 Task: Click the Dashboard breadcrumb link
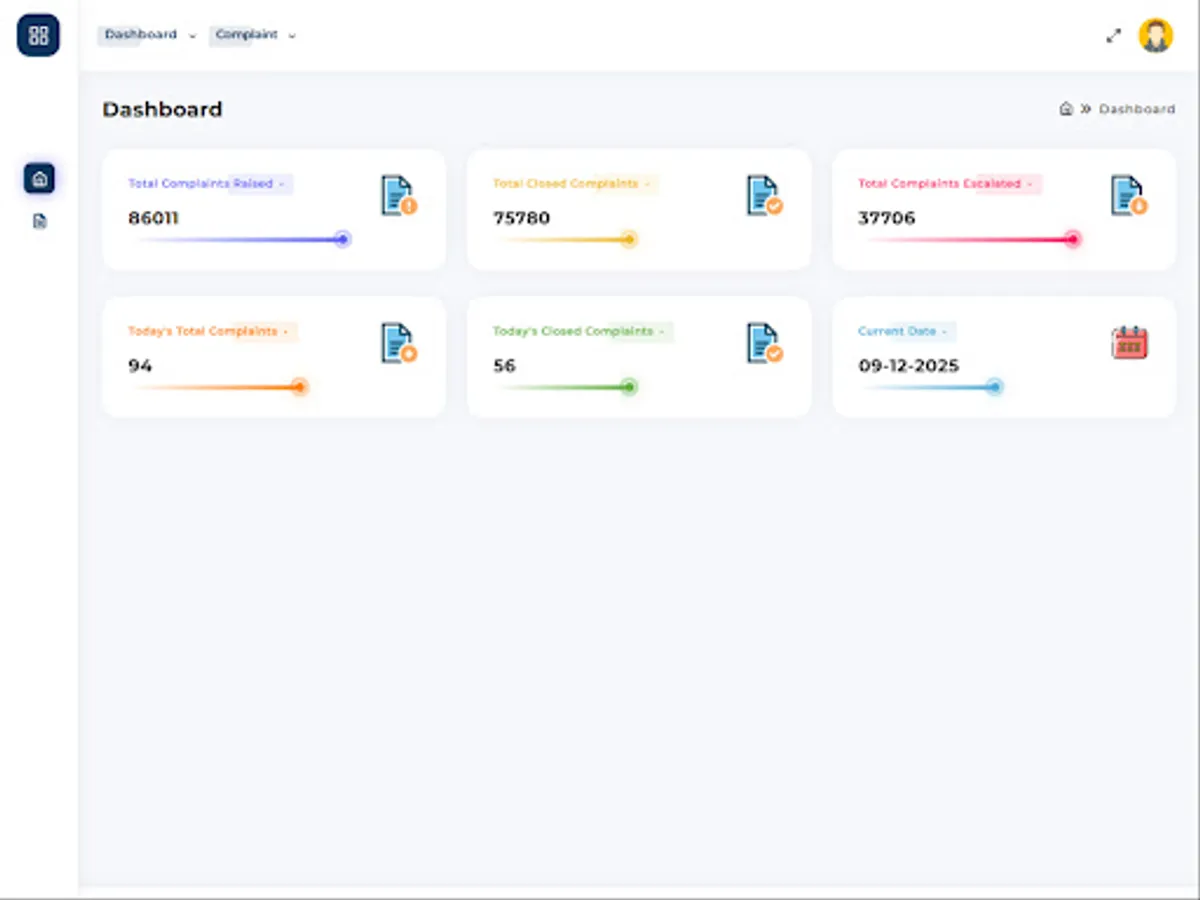(1138, 109)
